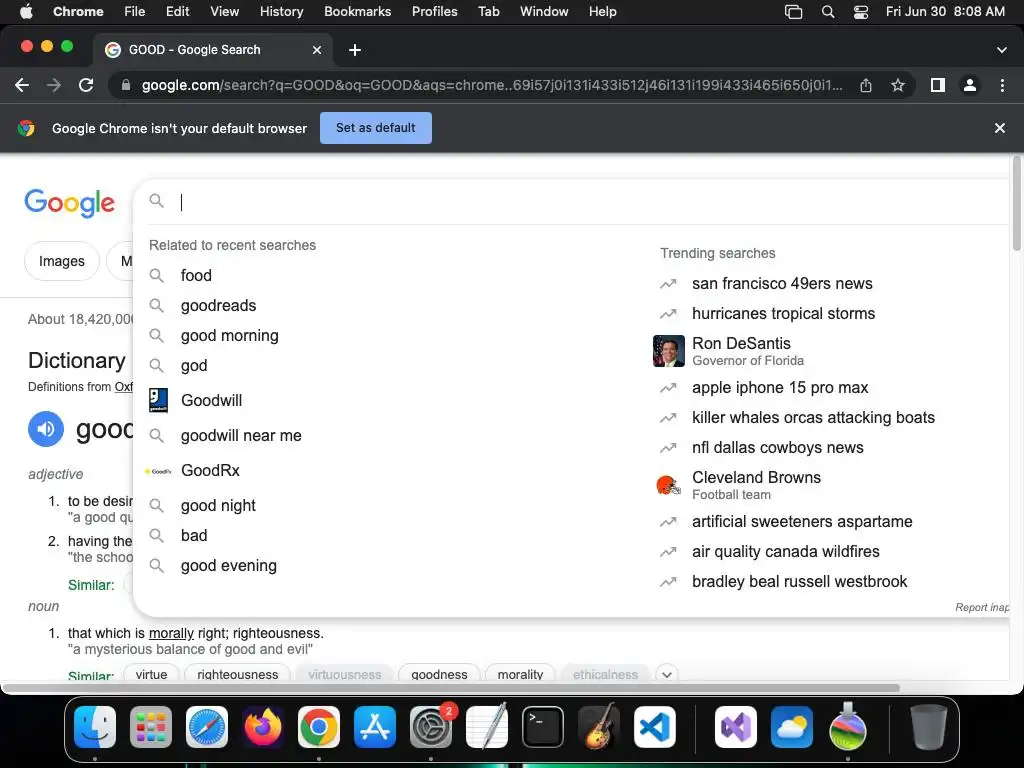Choose the 'bad' suggestion
Screen dimensions: 1024x768
(194, 536)
